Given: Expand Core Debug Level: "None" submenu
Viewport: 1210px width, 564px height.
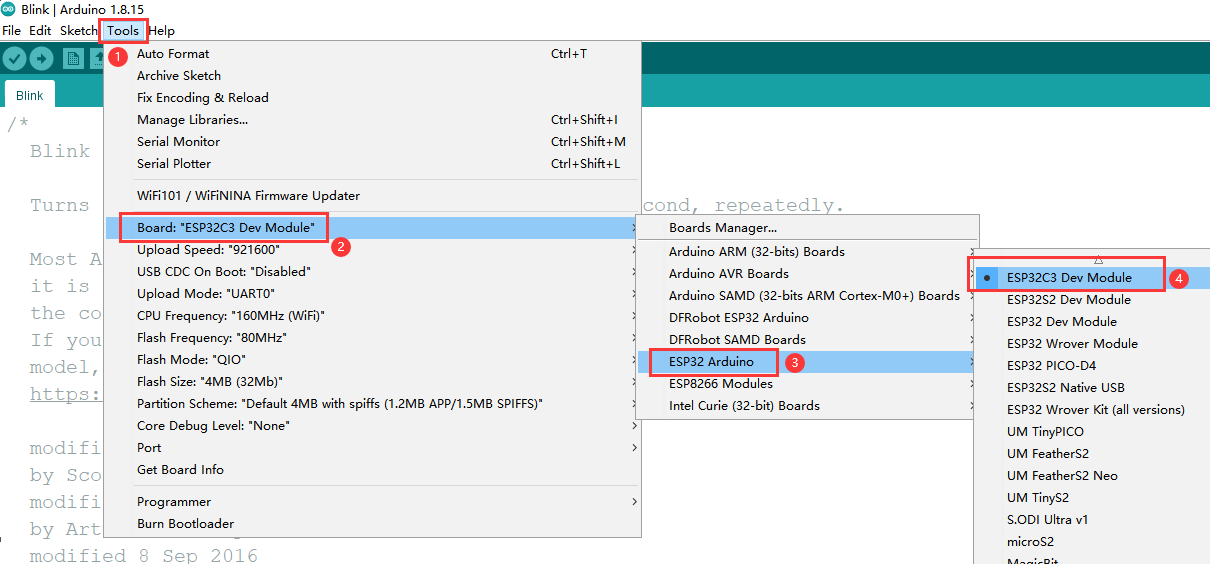Looking at the screenshot, I should click(x=371, y=426).
